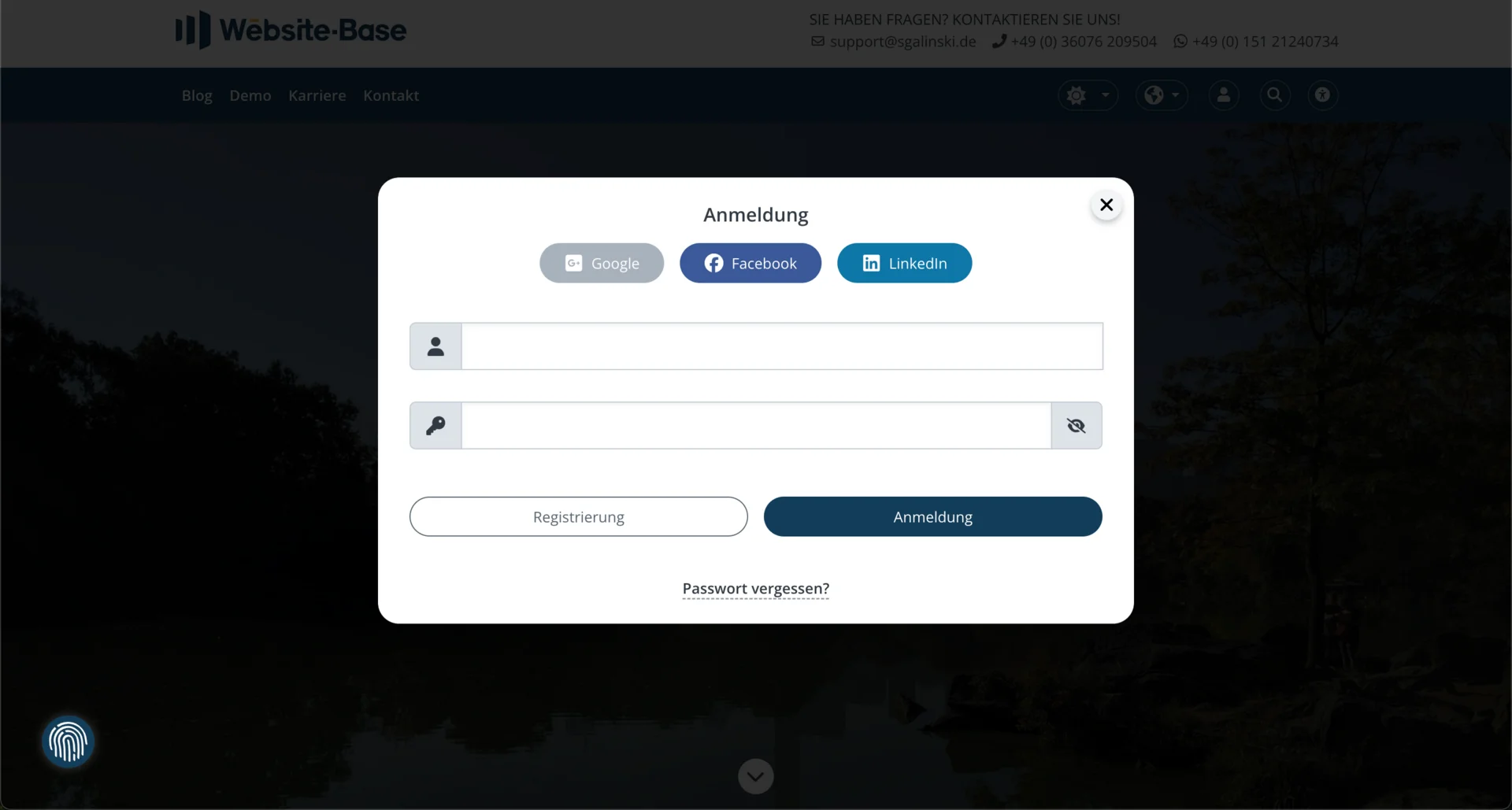The image size is (1512, 810).
Task: Submit with the dark Anmeldung button
Action: pyautogui.click(x=932, y=516)
